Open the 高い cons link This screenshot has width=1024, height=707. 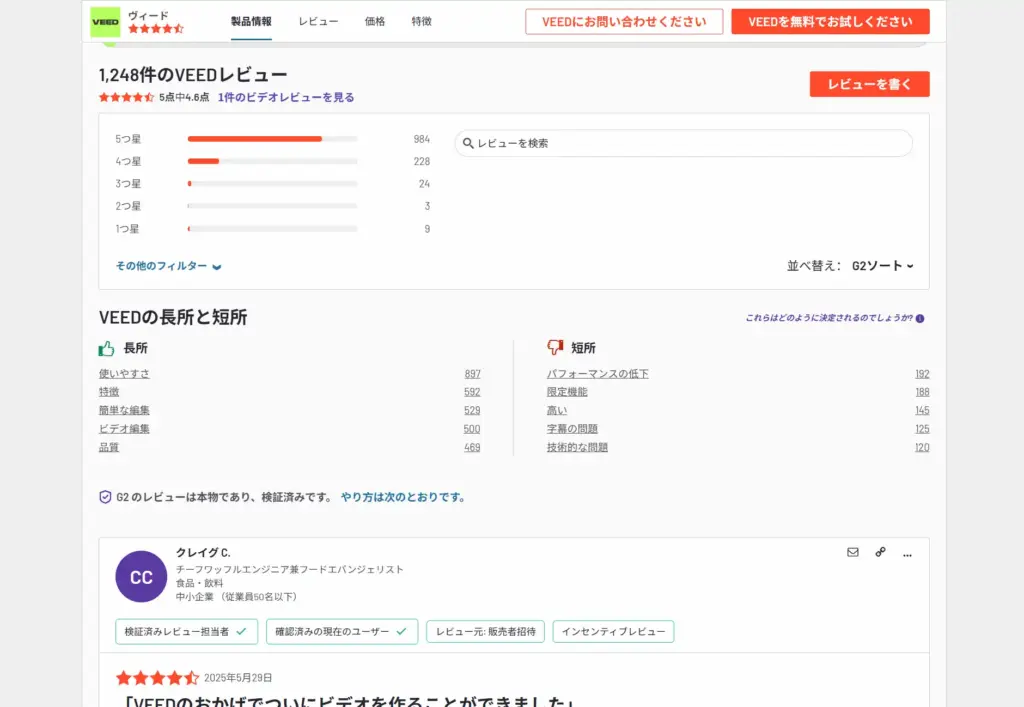click(557, 410)
